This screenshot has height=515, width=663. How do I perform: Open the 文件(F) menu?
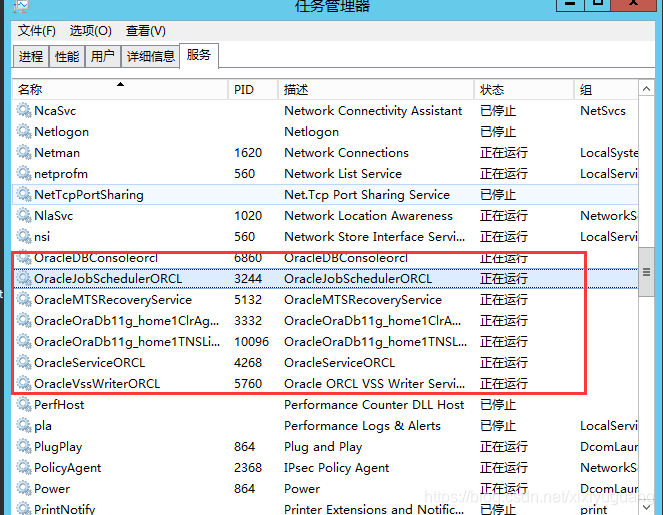click(37, 31)
